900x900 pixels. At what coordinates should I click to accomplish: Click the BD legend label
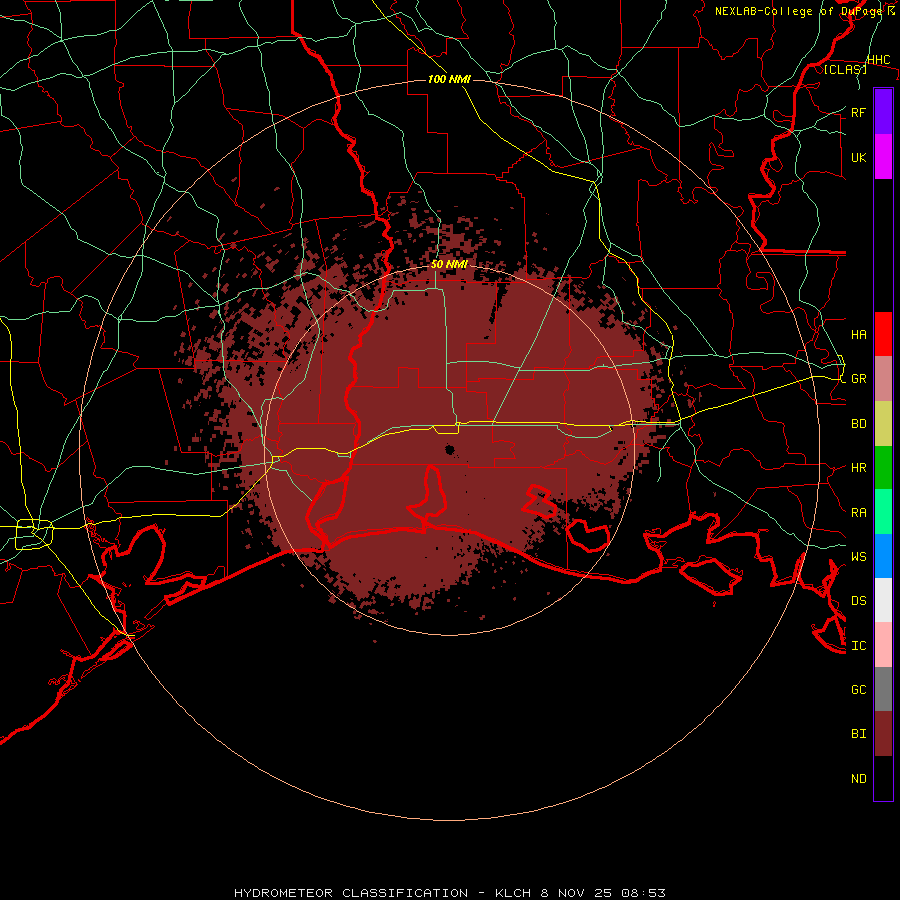859,424
